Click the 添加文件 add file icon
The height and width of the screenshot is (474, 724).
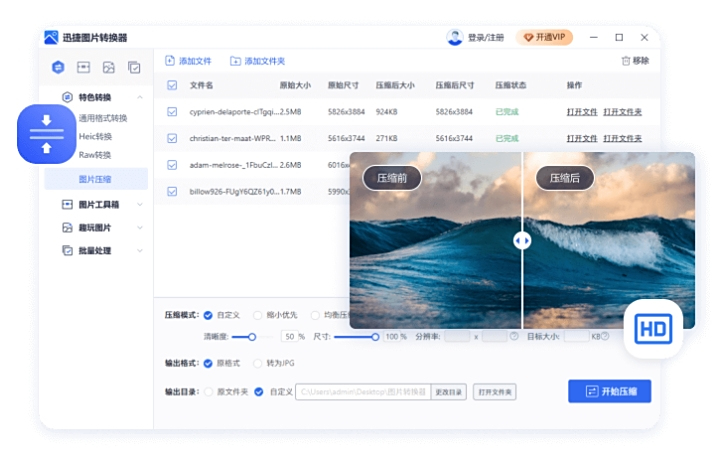[170, 61]
